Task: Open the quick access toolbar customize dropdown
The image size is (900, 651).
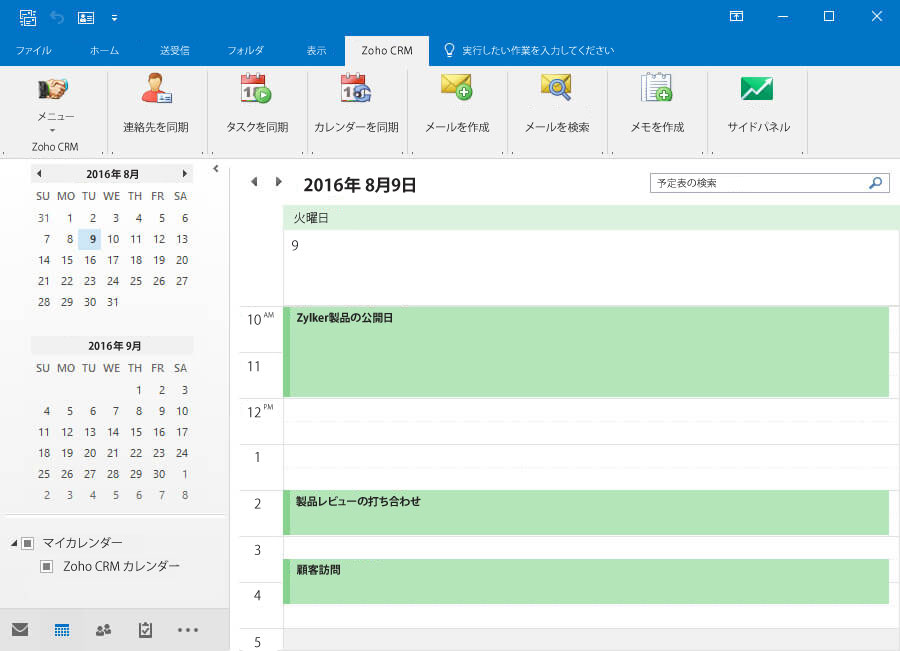Action: pos(114,18)
